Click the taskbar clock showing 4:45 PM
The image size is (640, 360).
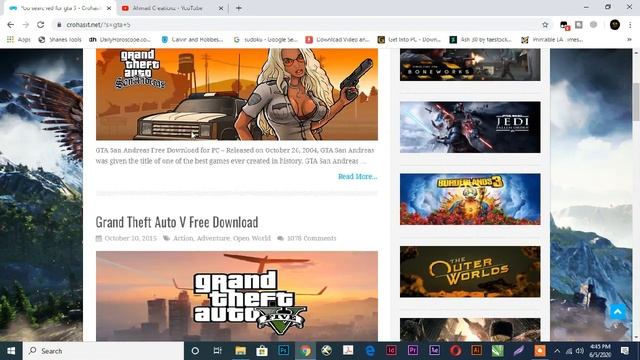click(x=600, y=351)
